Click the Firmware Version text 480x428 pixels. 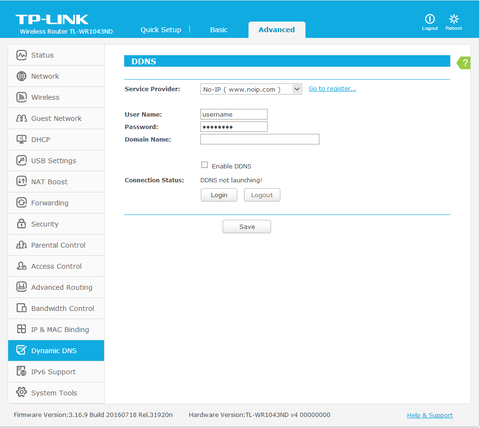pyautogui.click(x=93, y=415)
